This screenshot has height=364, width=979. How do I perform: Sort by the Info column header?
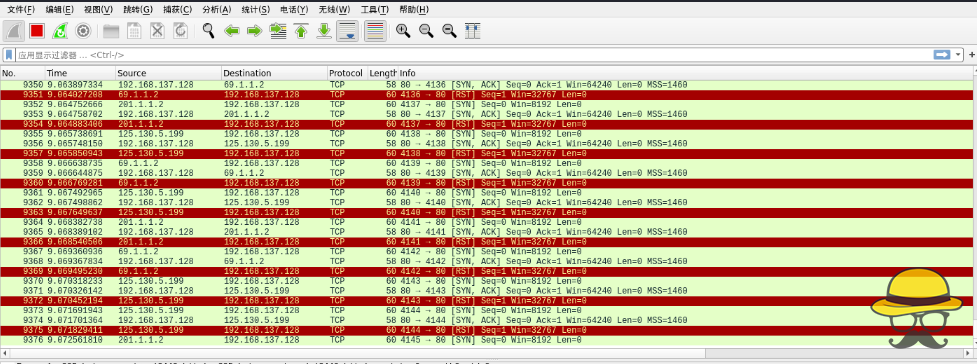tap(686, 73)
